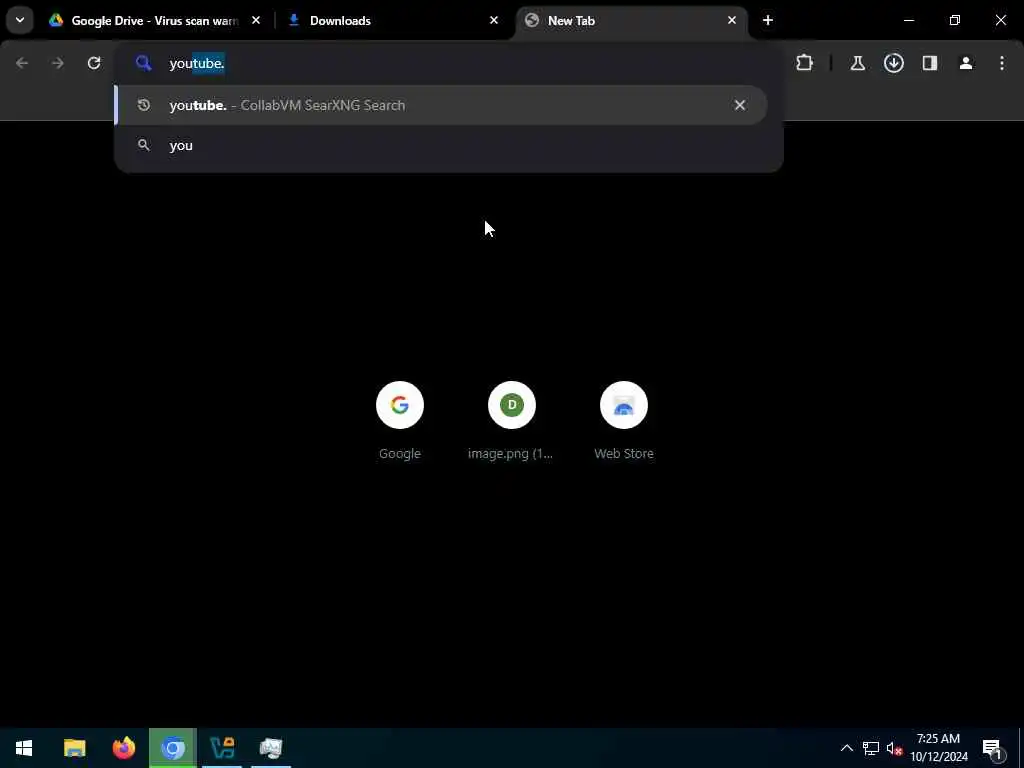Click the muted volume tray icon
Viewport: 1024px width, 768px height.
(894, 748)
